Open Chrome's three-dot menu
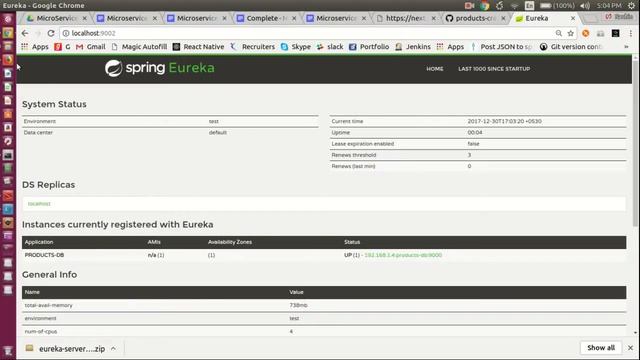Viewport: 640px width, 360px height. pyautogui.click(x=631, y=33)
